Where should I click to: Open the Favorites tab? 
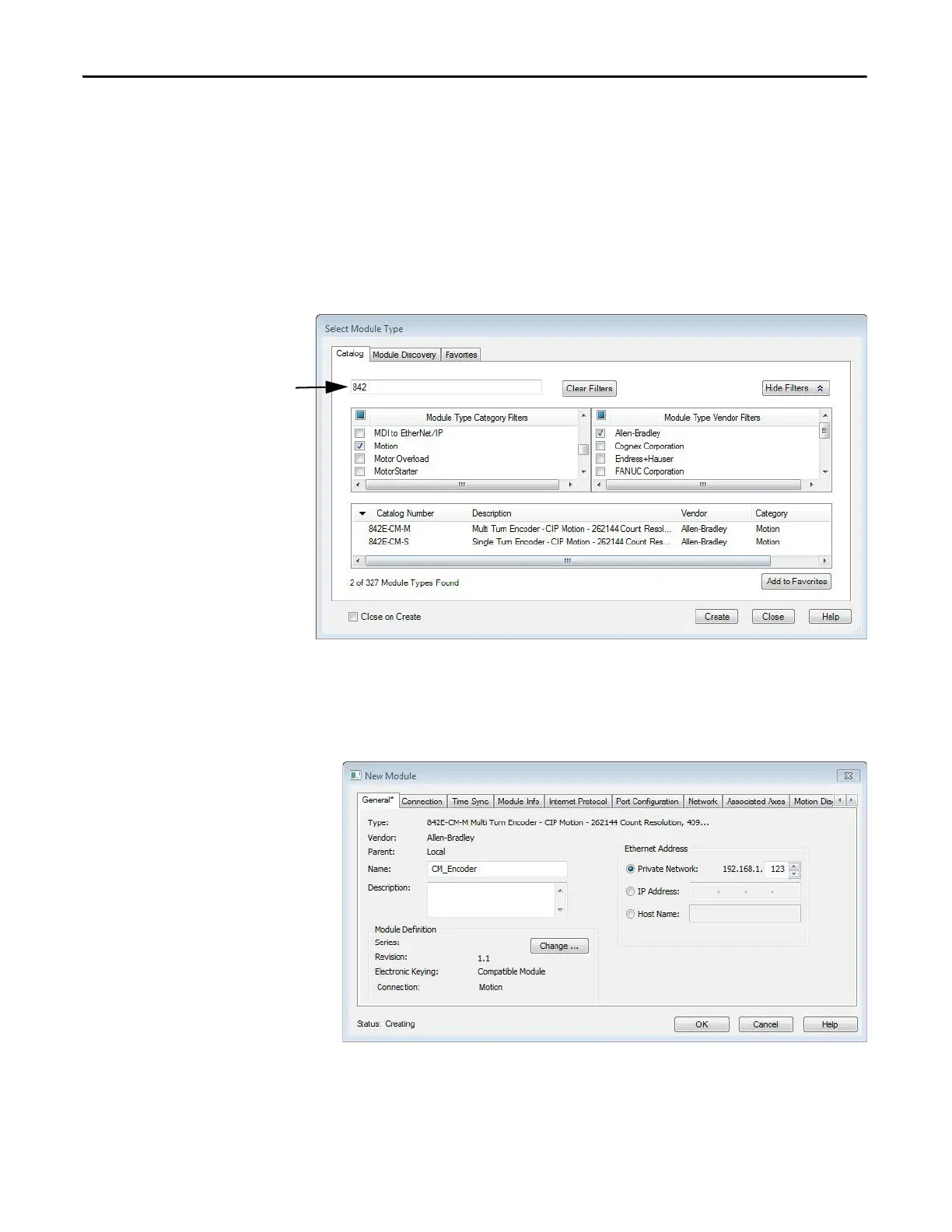tap(461, 355)
